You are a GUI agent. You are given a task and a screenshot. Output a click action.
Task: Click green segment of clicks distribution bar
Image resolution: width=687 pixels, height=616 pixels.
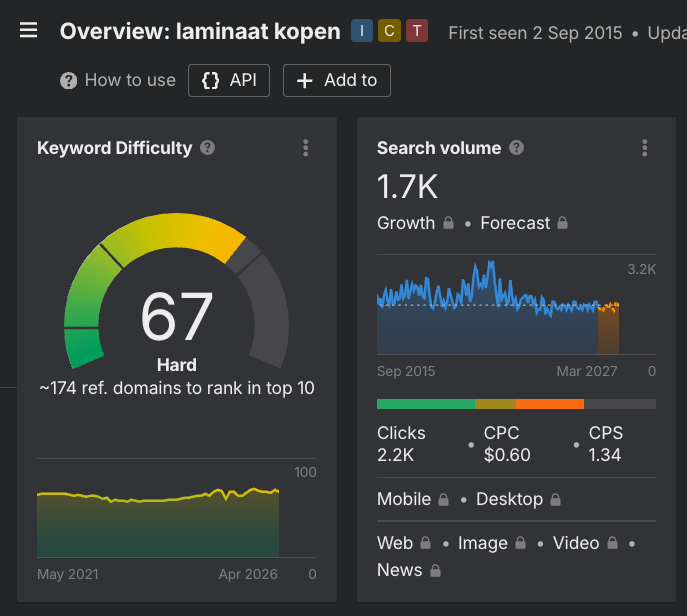point(426,404)
